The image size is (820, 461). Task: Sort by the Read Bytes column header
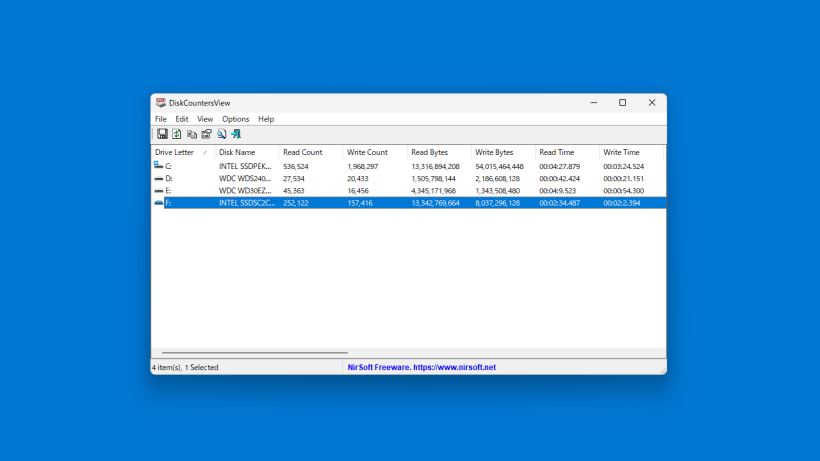[x=439, y=152]
